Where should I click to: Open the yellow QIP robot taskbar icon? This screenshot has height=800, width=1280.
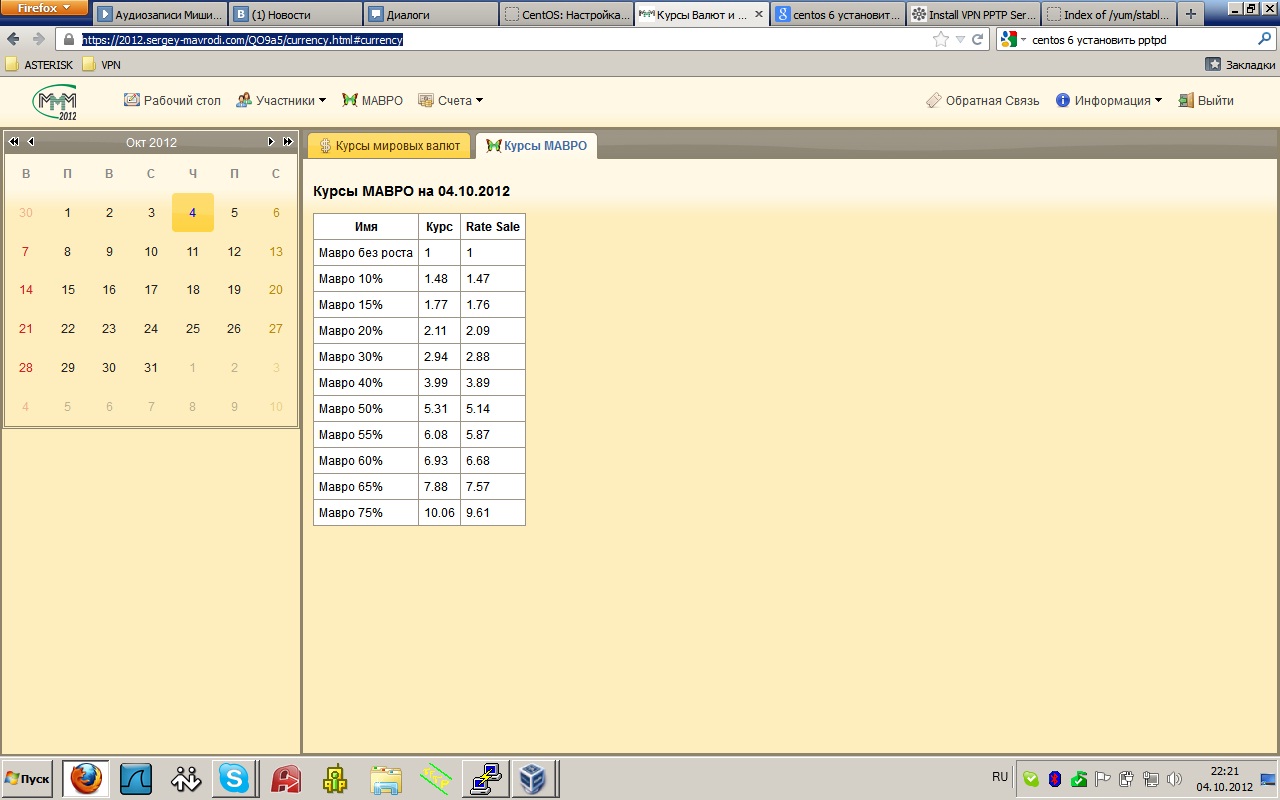[x=335, y=778]
